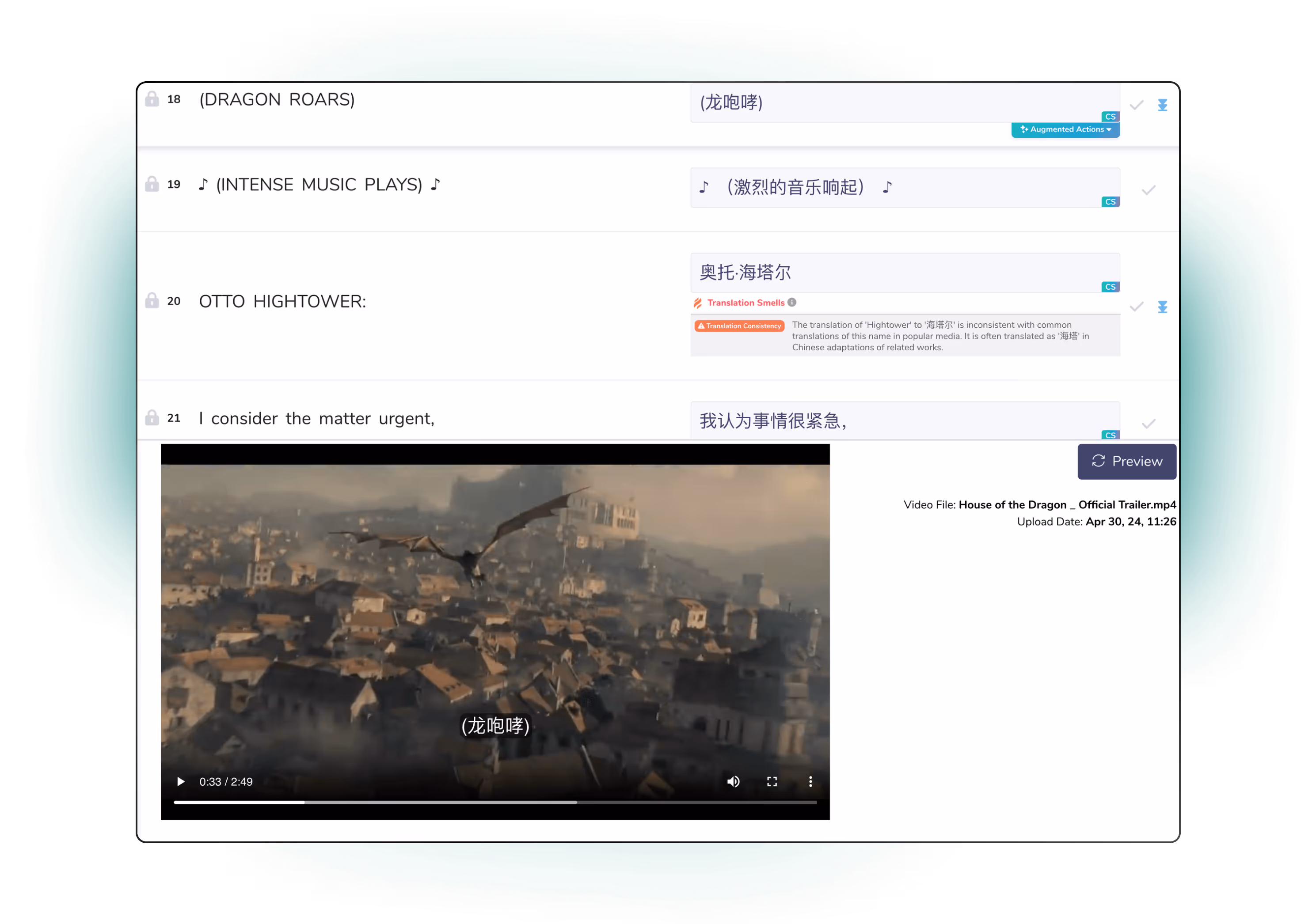This screenshot has height=924, width=1316.
Task: Mark segment 19 translation as confirmed
Action: point(1149,190)
